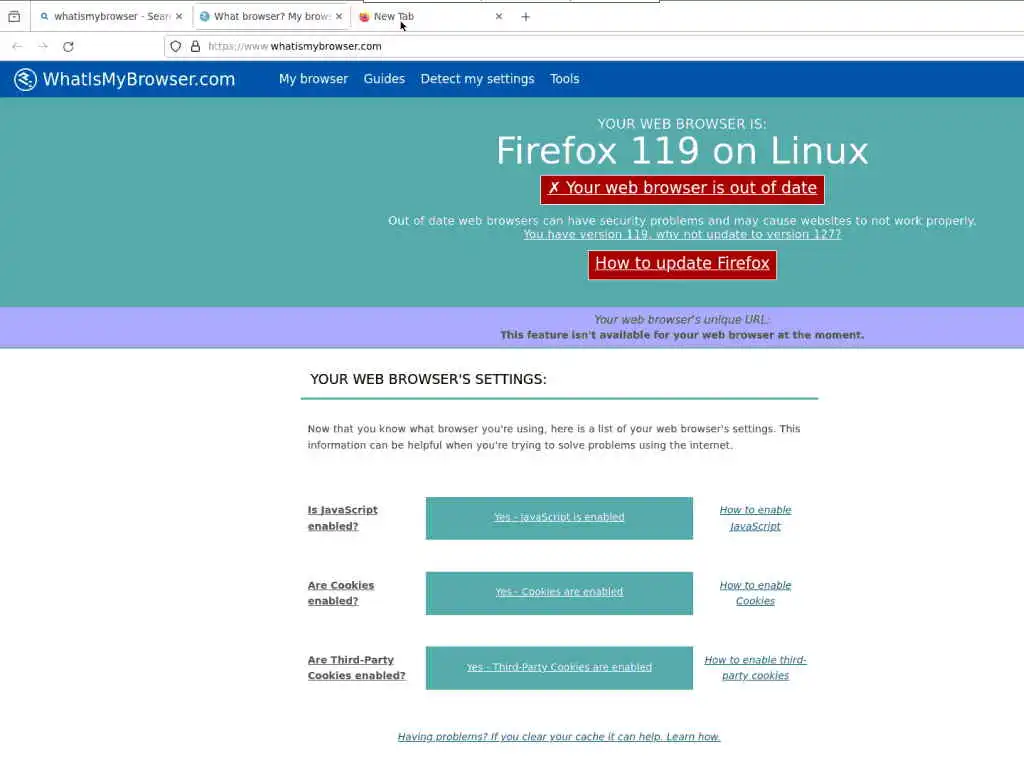The width and height of the screenshot is (1024, 768).
Task: Switch to whatismybrowser Search tab
Action: (x=112, y=16)
